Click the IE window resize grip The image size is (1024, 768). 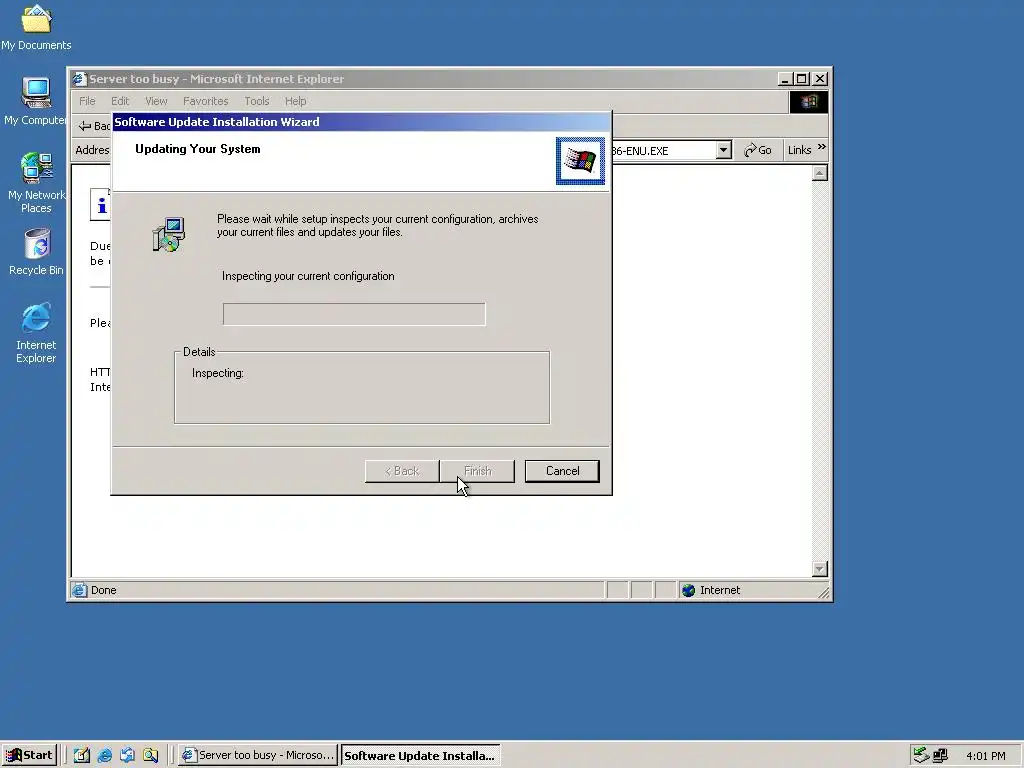point(823,592)
